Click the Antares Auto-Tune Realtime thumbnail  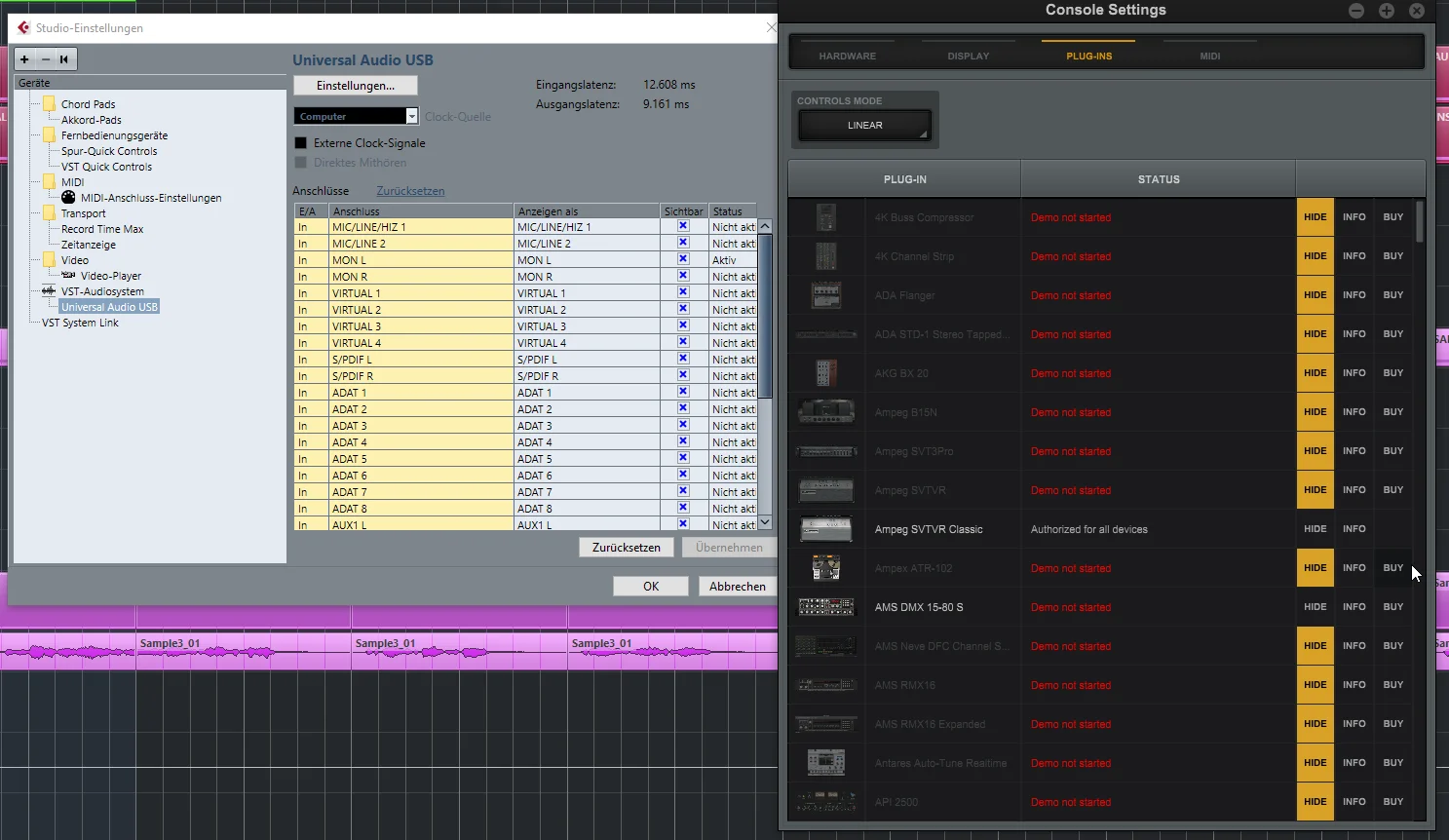tap(826, 763)
